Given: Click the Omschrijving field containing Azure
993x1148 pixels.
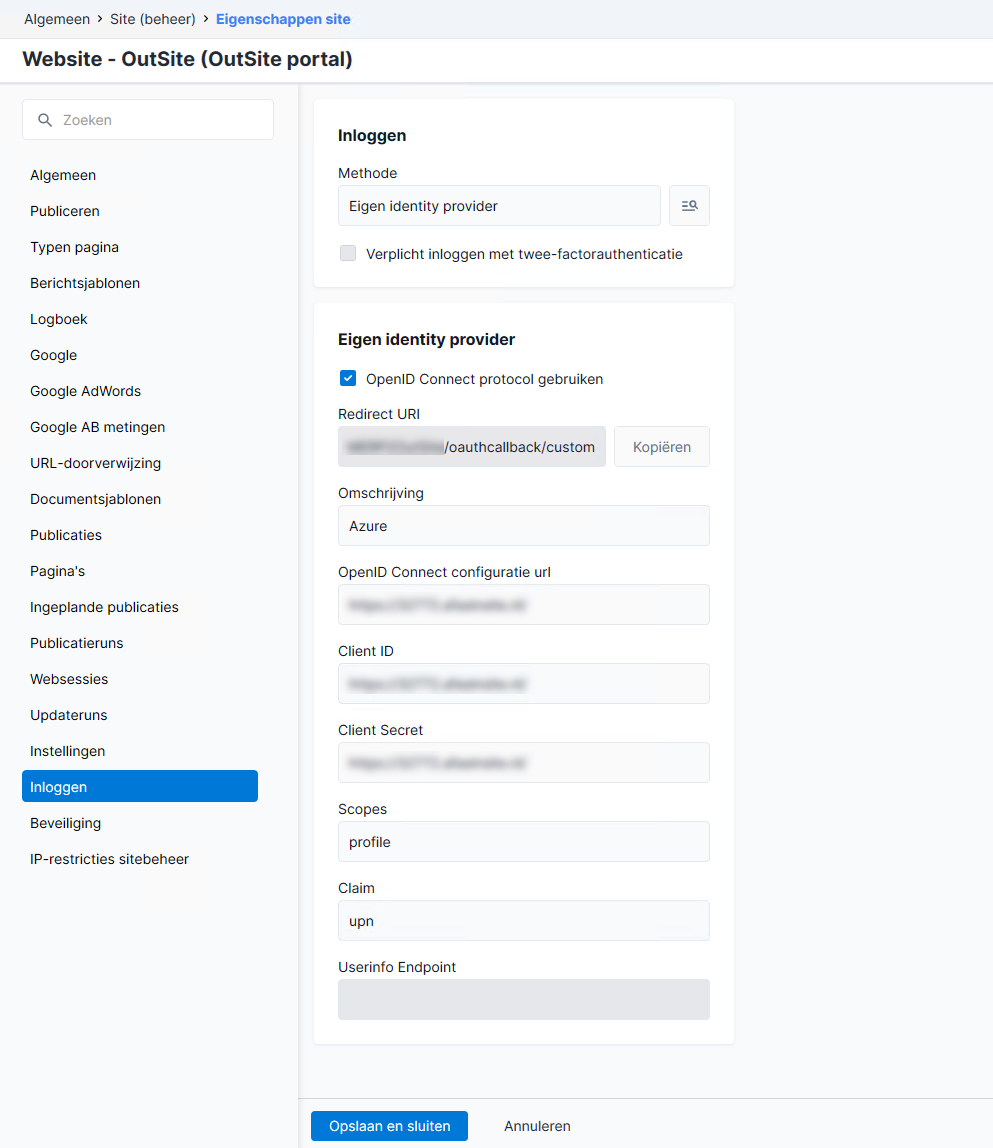Looking at the screenshot, I should tap(524, 526).
